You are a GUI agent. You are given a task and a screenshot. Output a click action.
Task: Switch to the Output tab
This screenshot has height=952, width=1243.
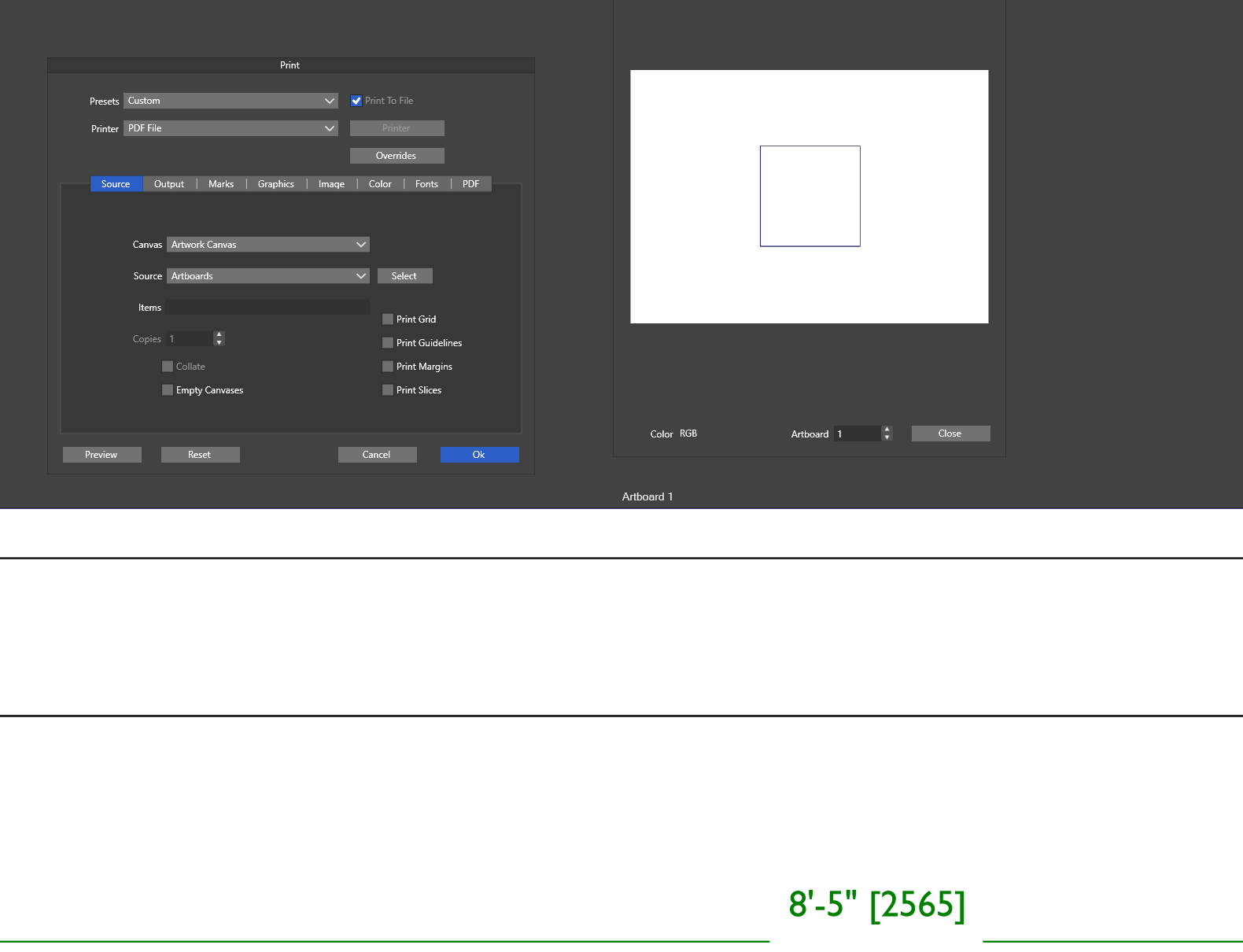pyautogui.click(x=169, y=184)
